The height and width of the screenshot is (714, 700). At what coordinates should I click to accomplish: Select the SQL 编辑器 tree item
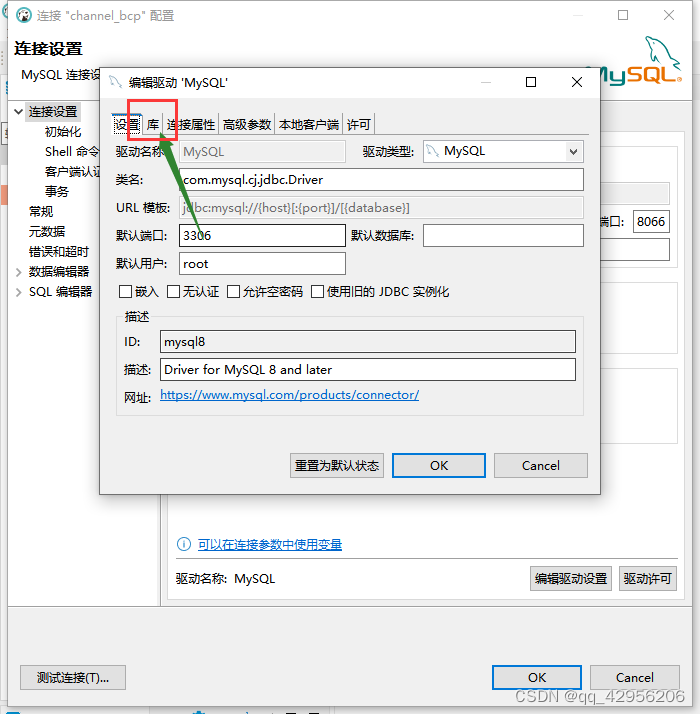(x=61, y=292)
